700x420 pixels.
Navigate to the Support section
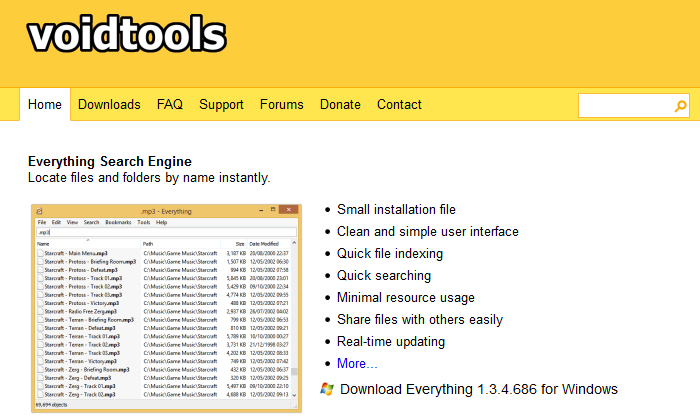(221, 105)
